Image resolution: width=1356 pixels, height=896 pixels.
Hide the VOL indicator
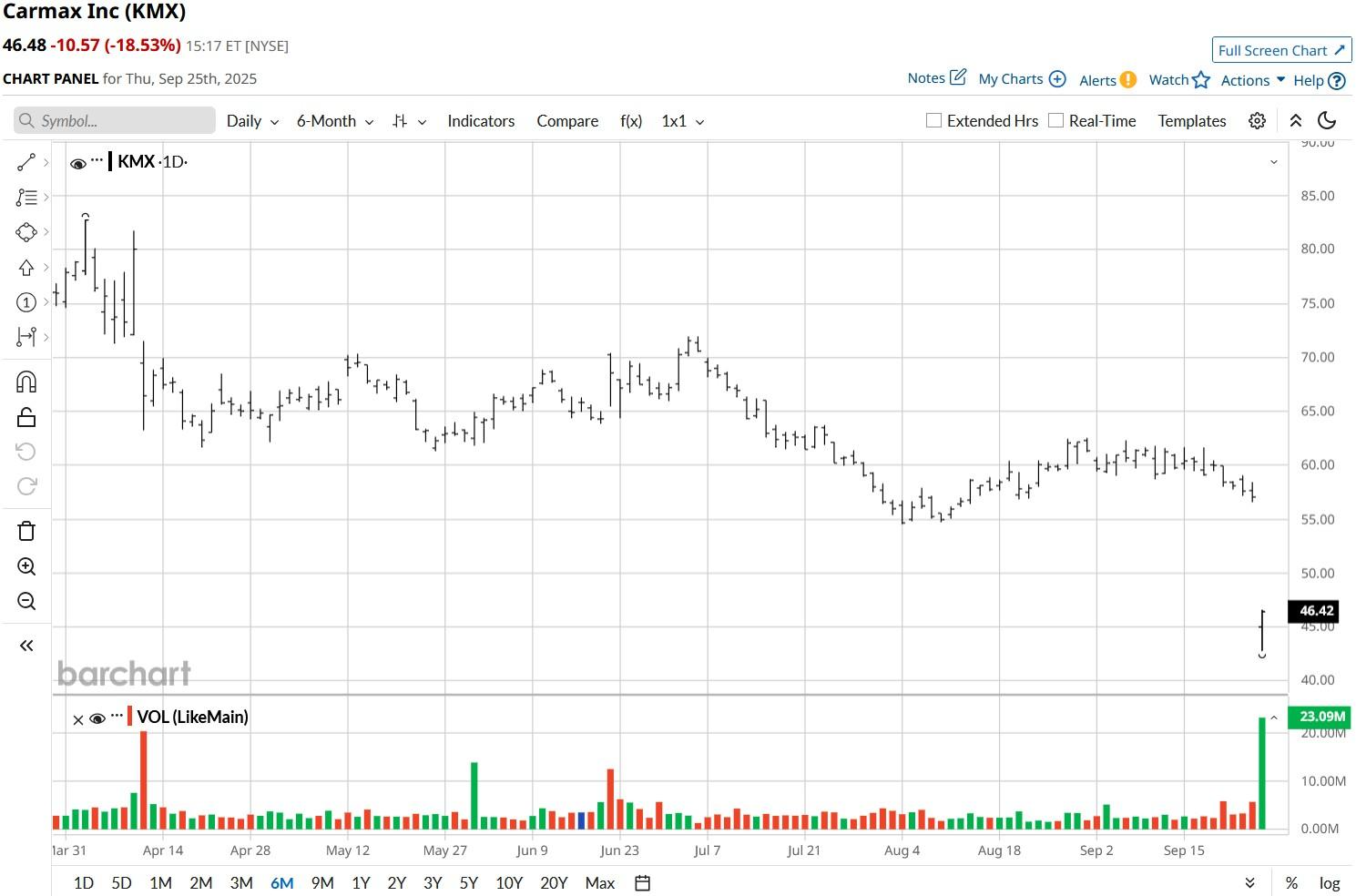click(97, 719)
